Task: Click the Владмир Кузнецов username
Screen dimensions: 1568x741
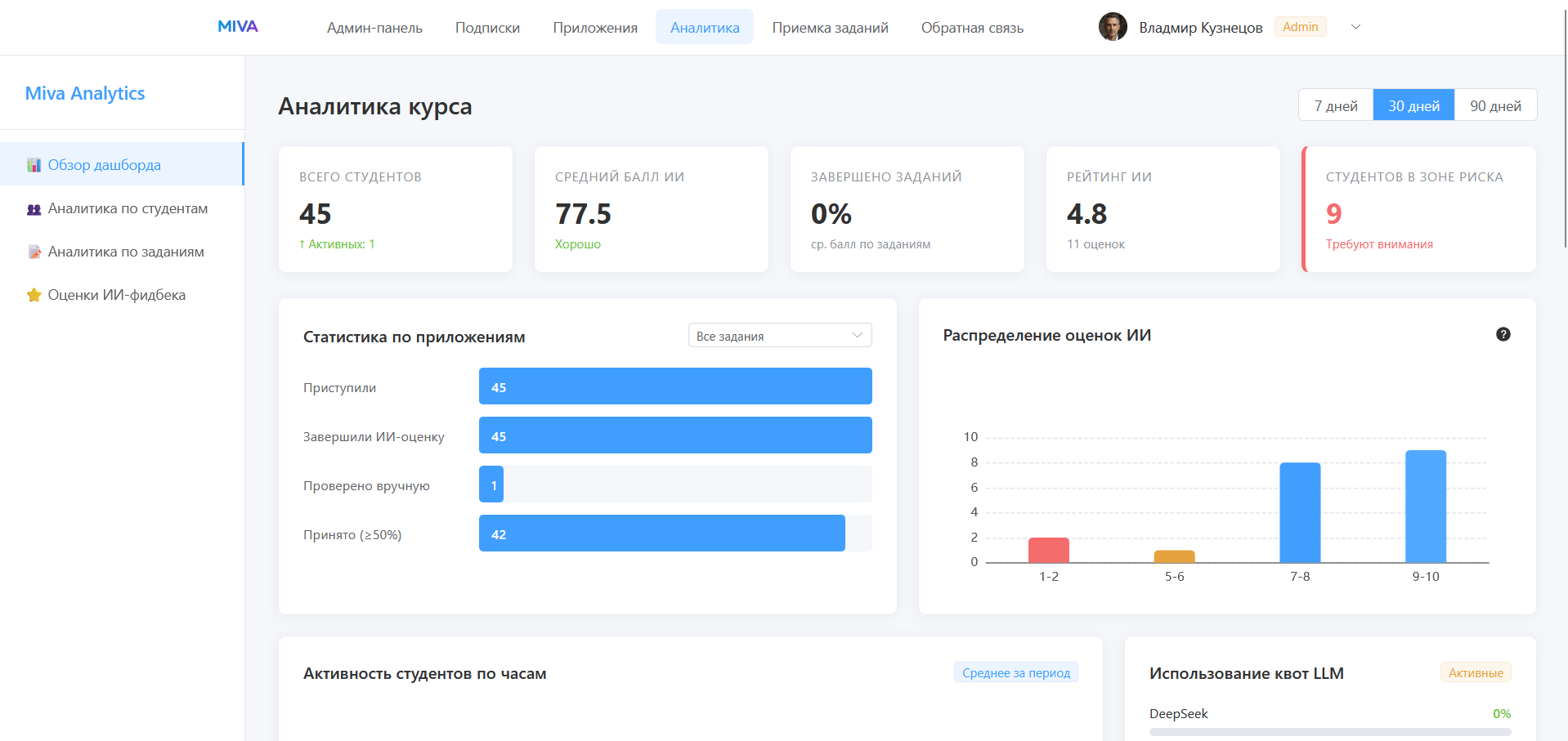Action: coord(1201,28)
